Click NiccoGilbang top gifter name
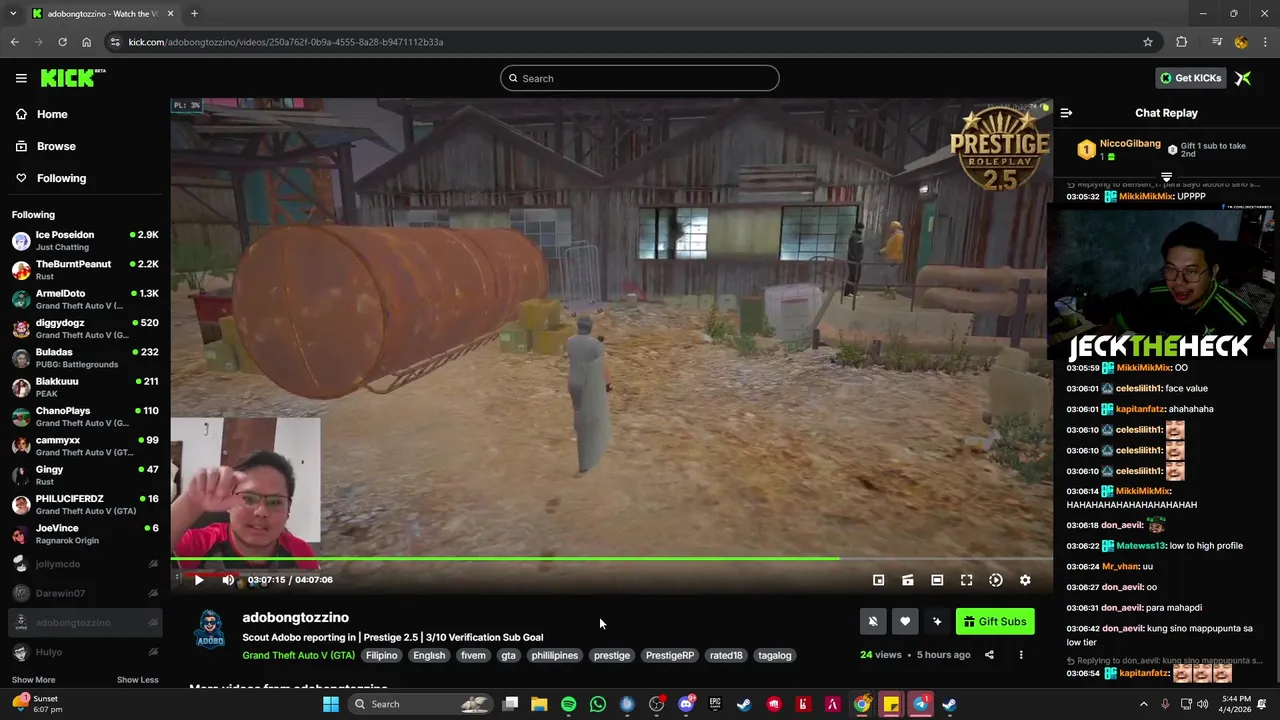The width and height of the screenshot is (1280, 720). coord(1130,144)
